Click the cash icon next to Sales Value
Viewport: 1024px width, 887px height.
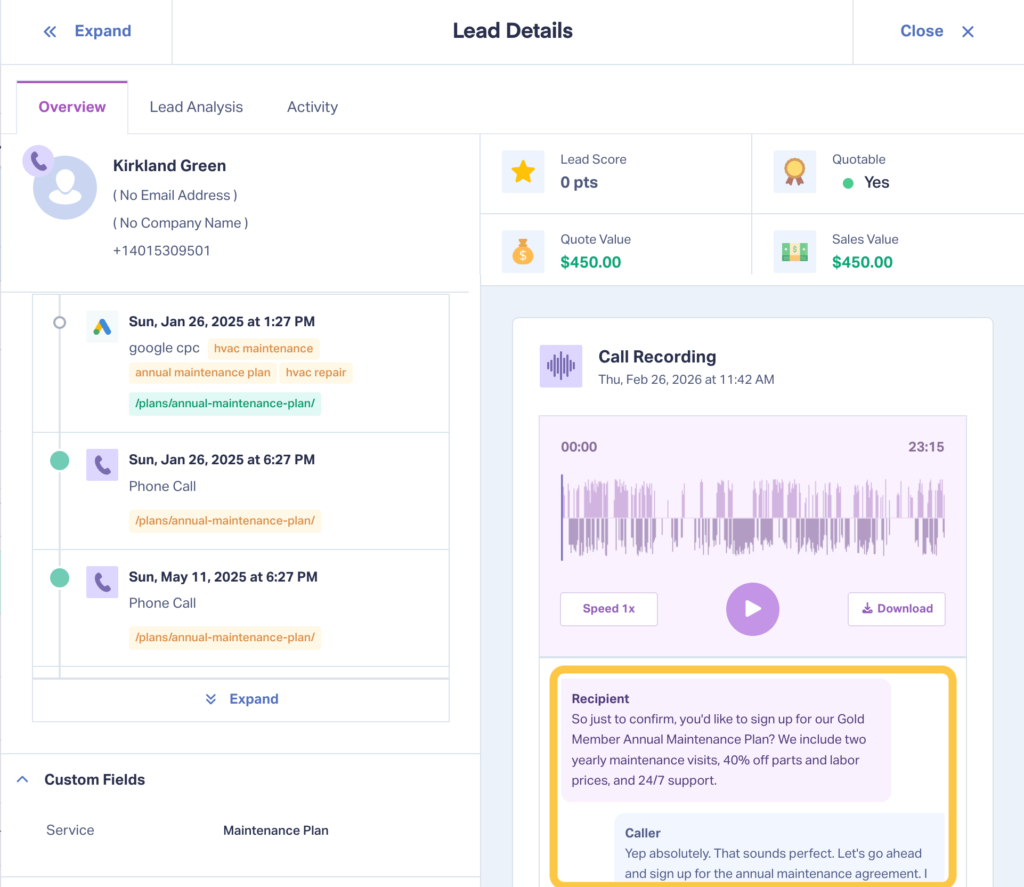[794, 251]
